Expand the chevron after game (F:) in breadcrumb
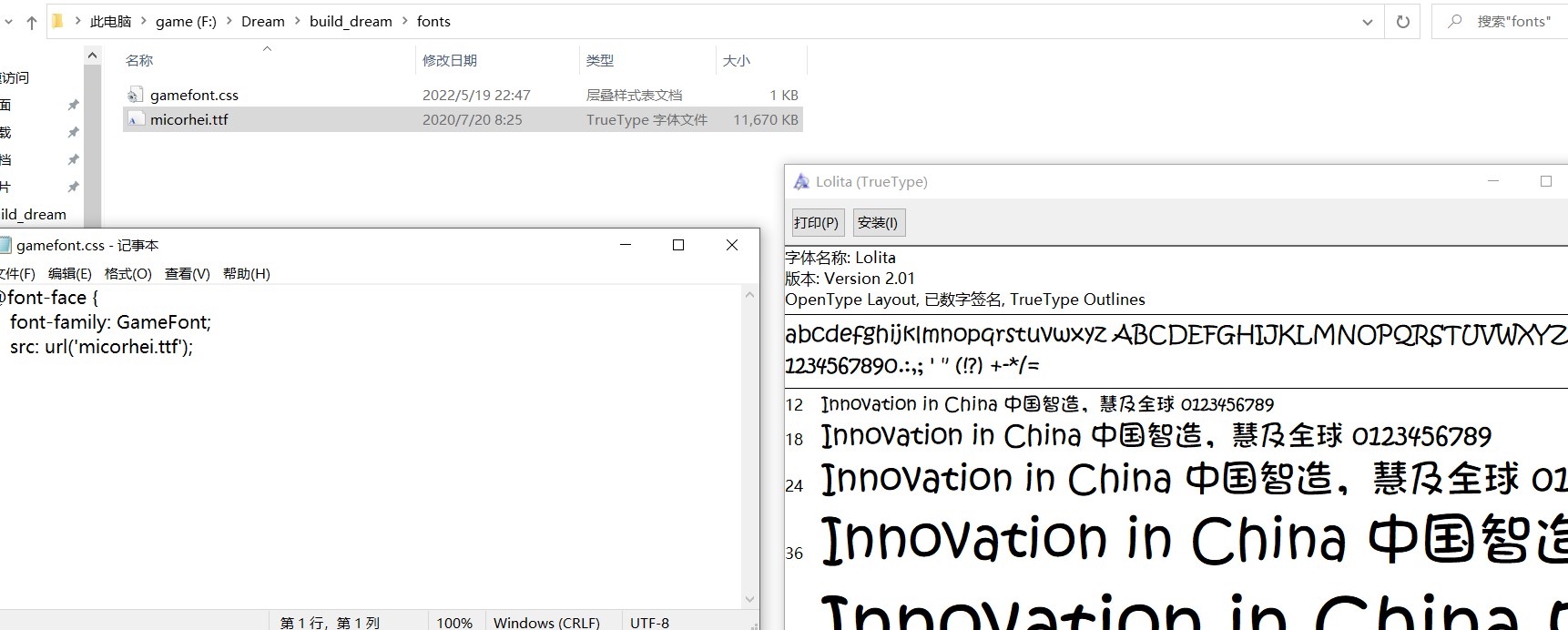The image size is (1568, 630). 229,21
